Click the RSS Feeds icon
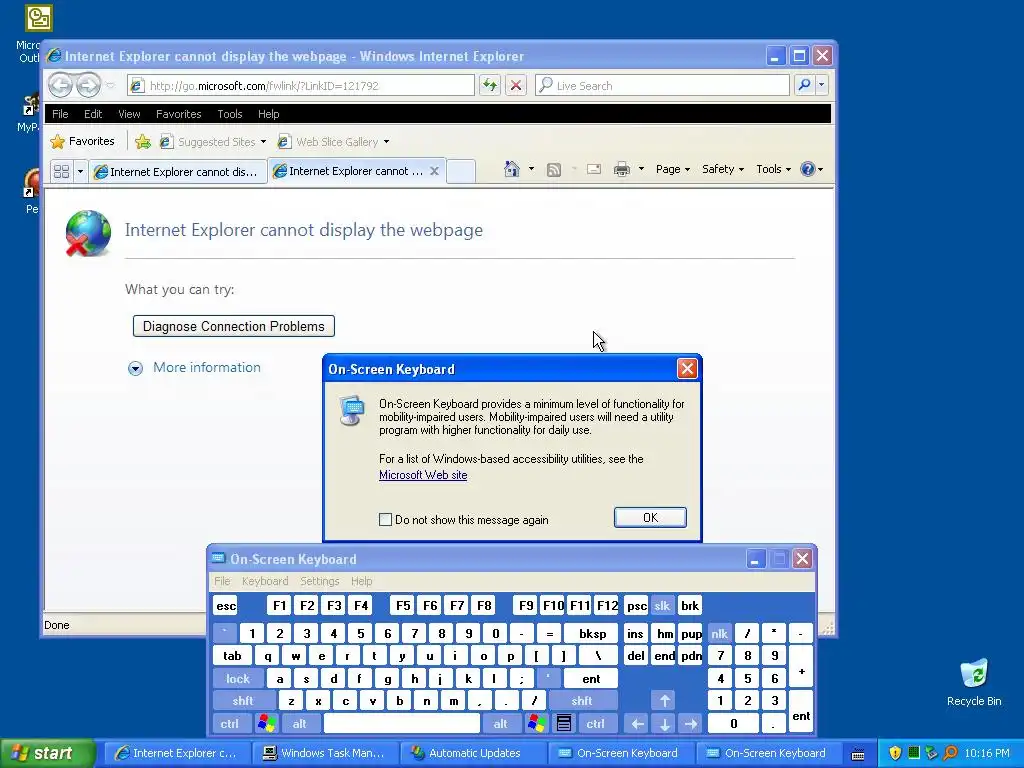The height and width of the screenshot is (768, 1024). click(554, 170)
